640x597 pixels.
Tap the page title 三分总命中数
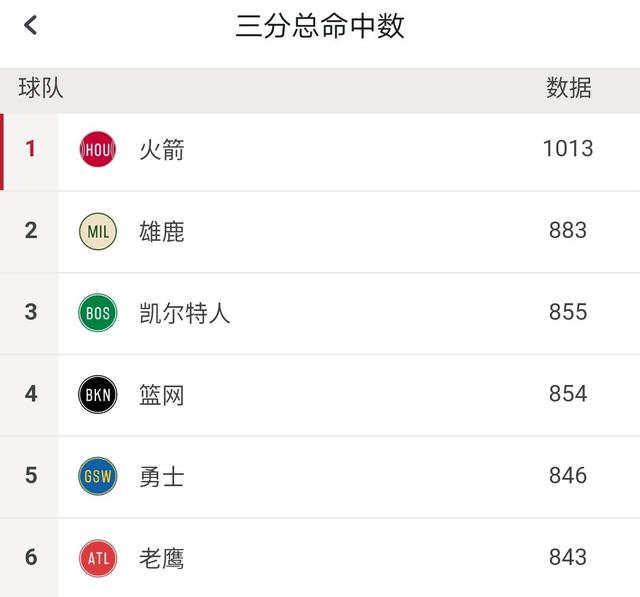coord(320,26)
